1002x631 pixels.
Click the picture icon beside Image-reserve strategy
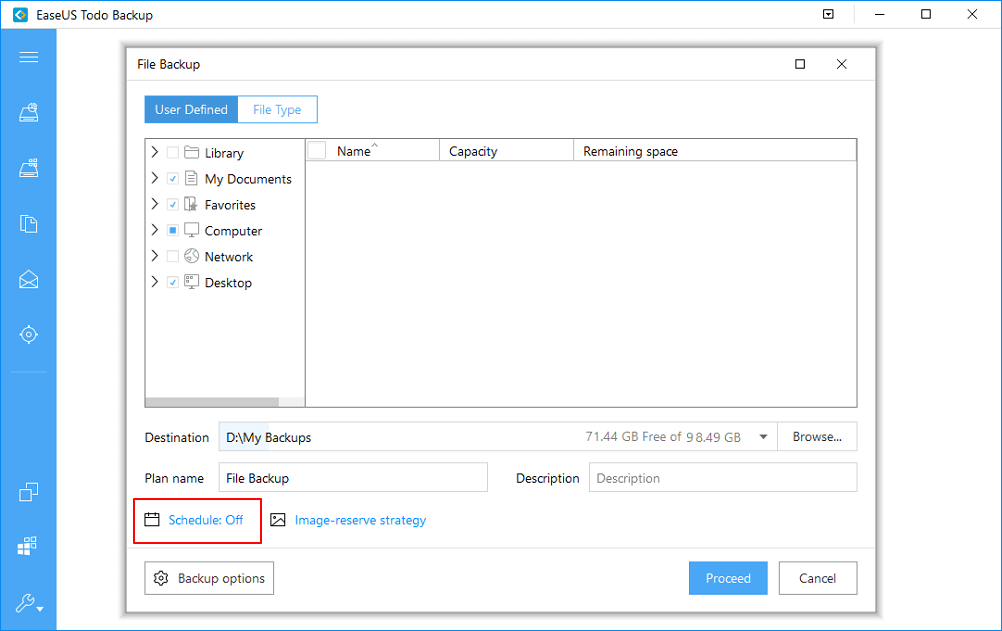(278, 520)
